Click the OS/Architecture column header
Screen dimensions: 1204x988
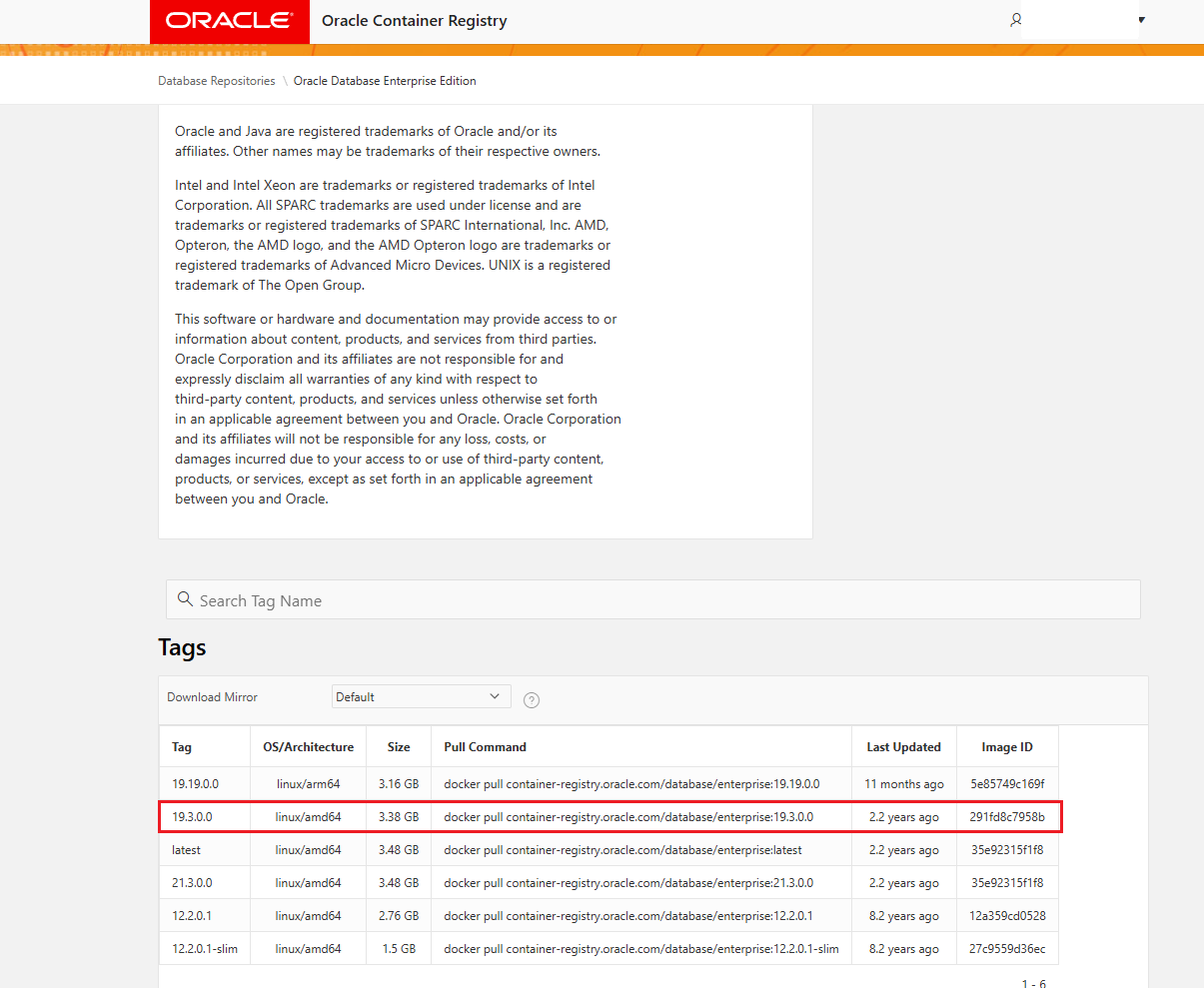(x=309, y=747)
